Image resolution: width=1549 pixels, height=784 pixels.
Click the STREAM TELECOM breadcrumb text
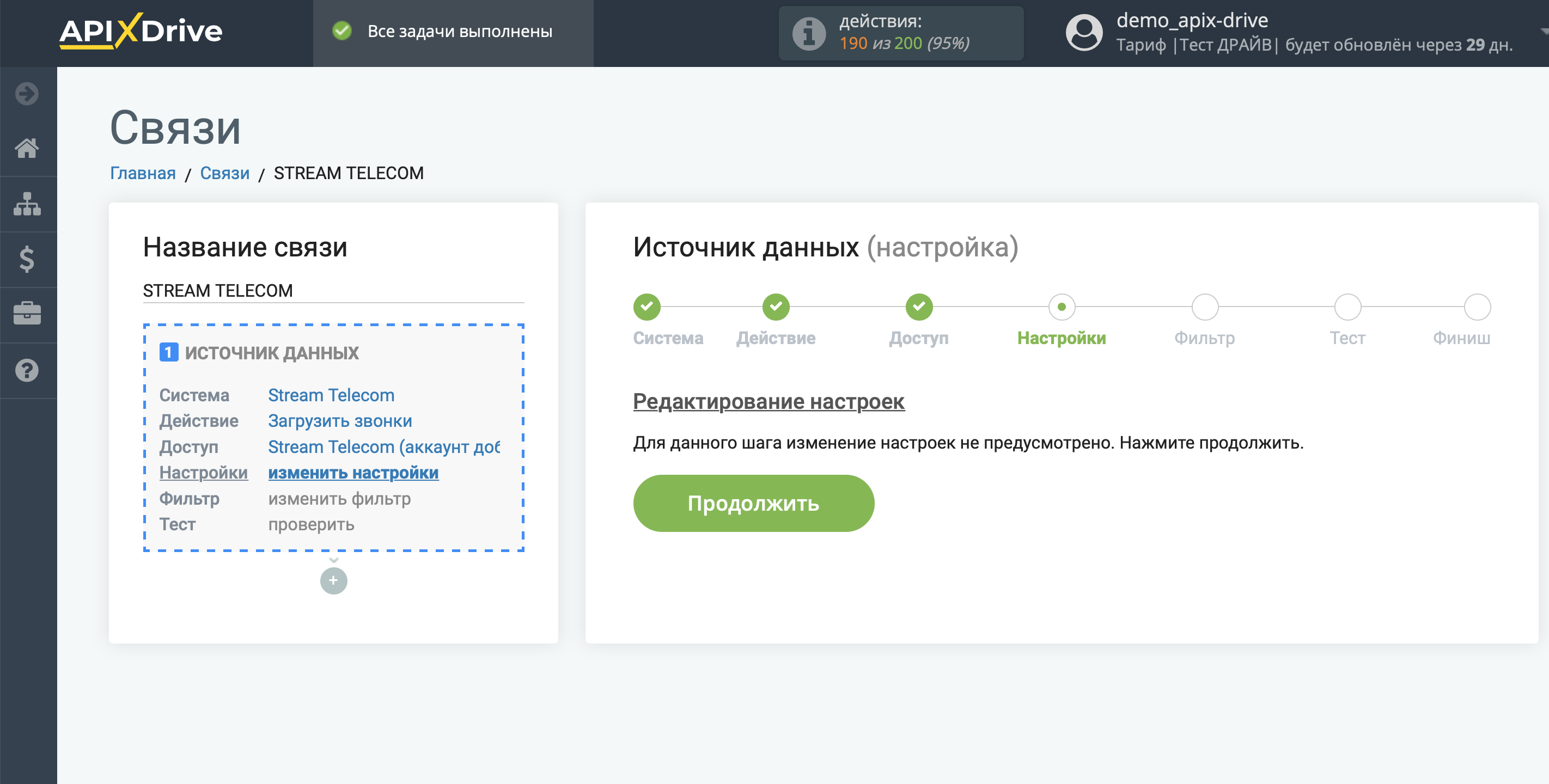click(x=348, y=173)
